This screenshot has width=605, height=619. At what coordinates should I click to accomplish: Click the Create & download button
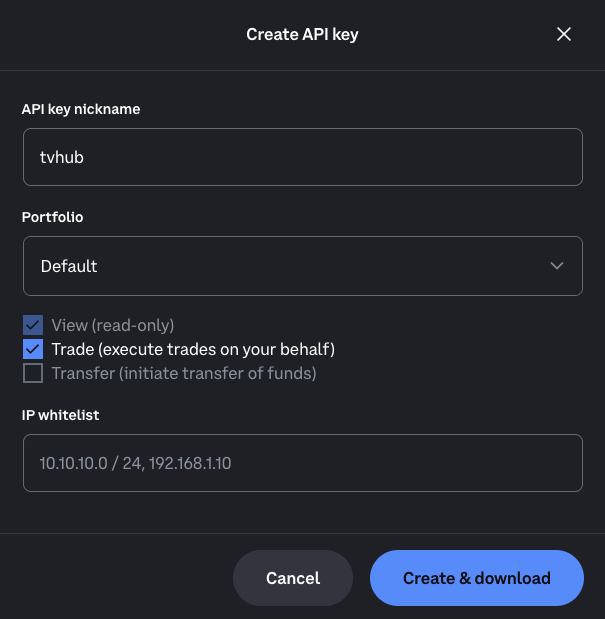coord(476,578)
